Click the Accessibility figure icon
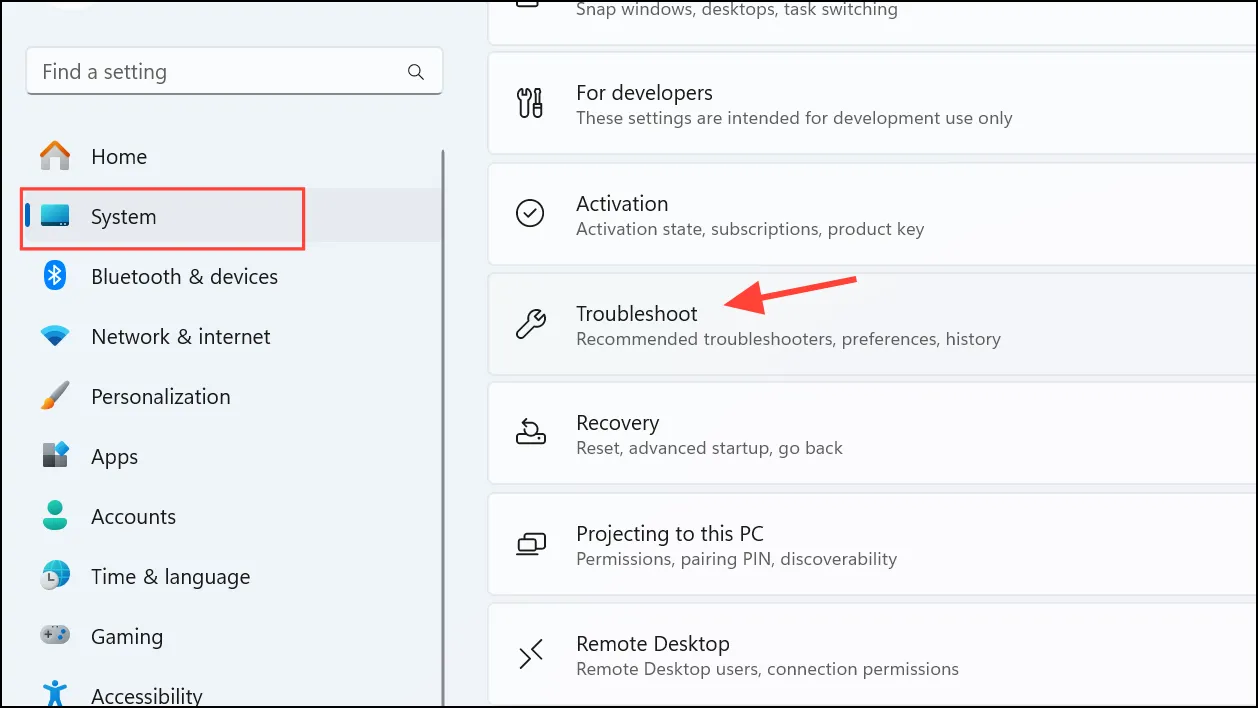The height and width of the screenshot is (708, 1258). click(55, 694)
